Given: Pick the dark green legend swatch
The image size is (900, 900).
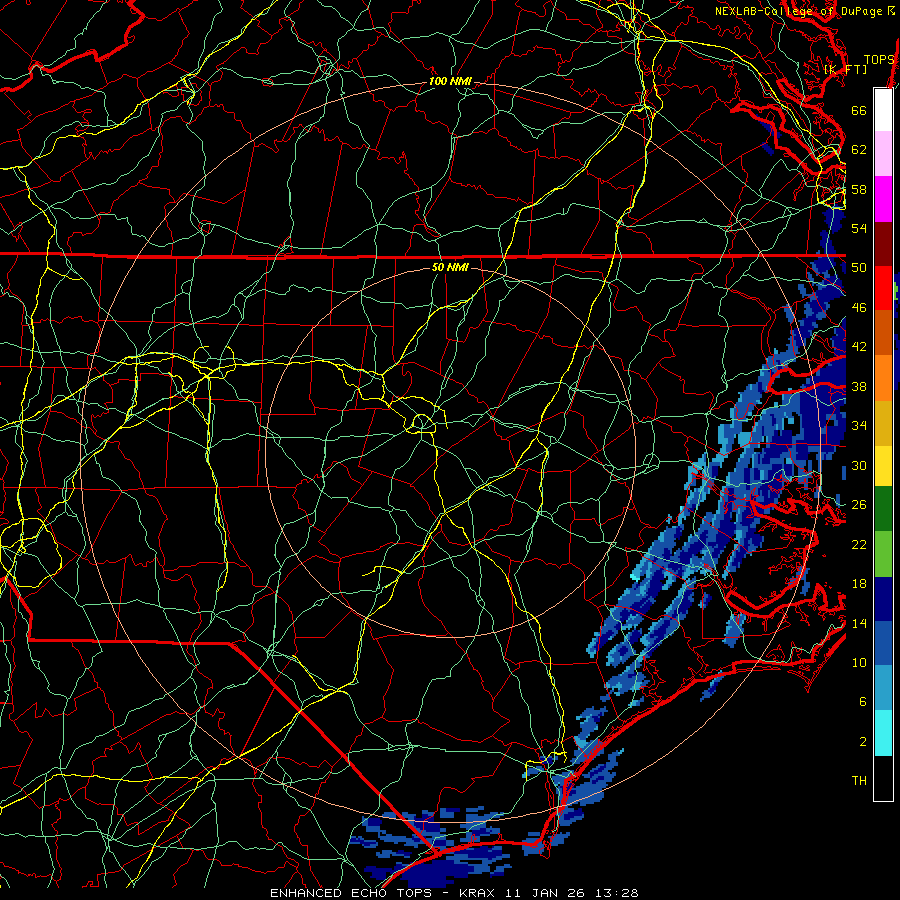Looking at the screenshot, I should click(x=883, y=509).
